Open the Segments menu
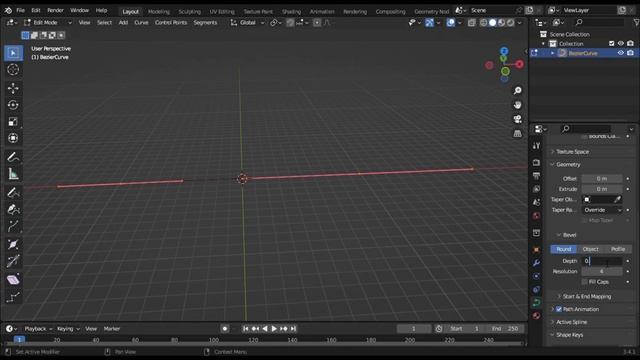The image size is (640, 360). [x=205, y=23]
